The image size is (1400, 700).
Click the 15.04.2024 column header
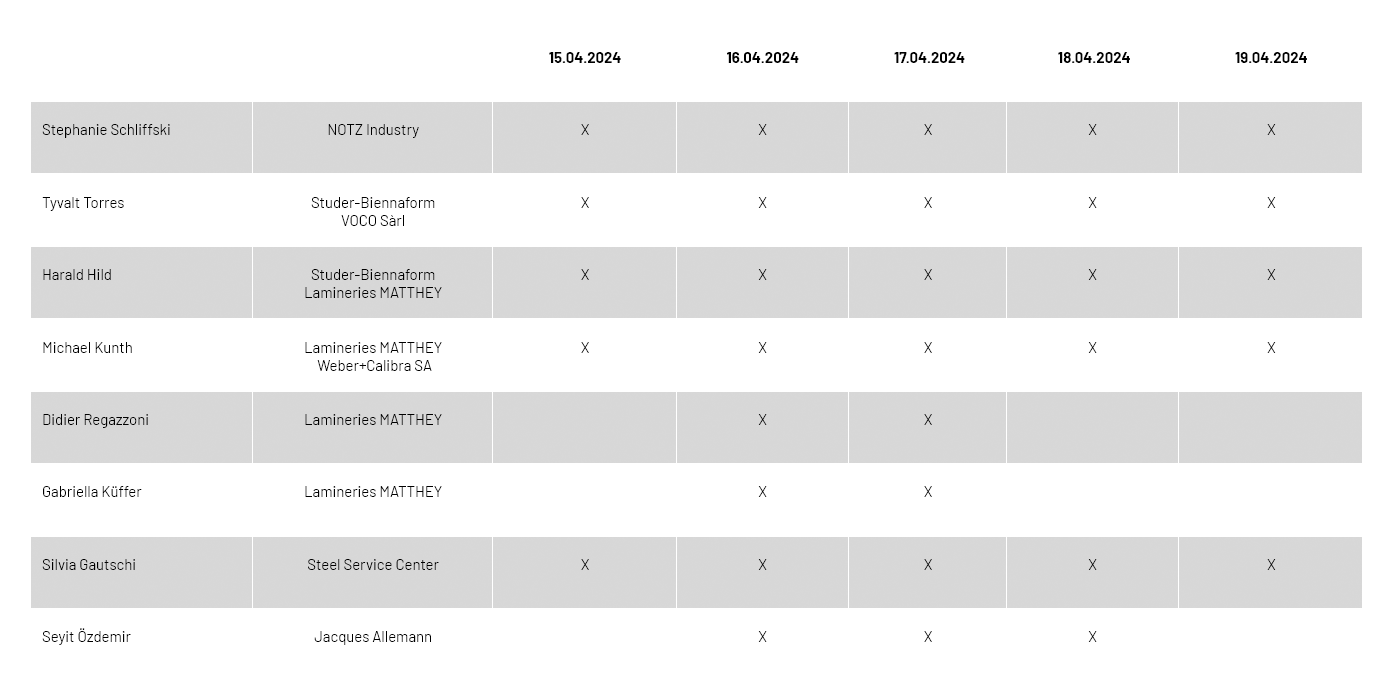pos(585,58)
